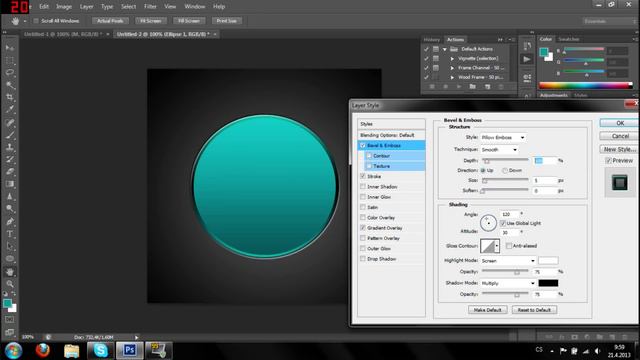This screenshot has width=640, height=360.
Task: Click the Play action button icon
Action: point(459,87)
